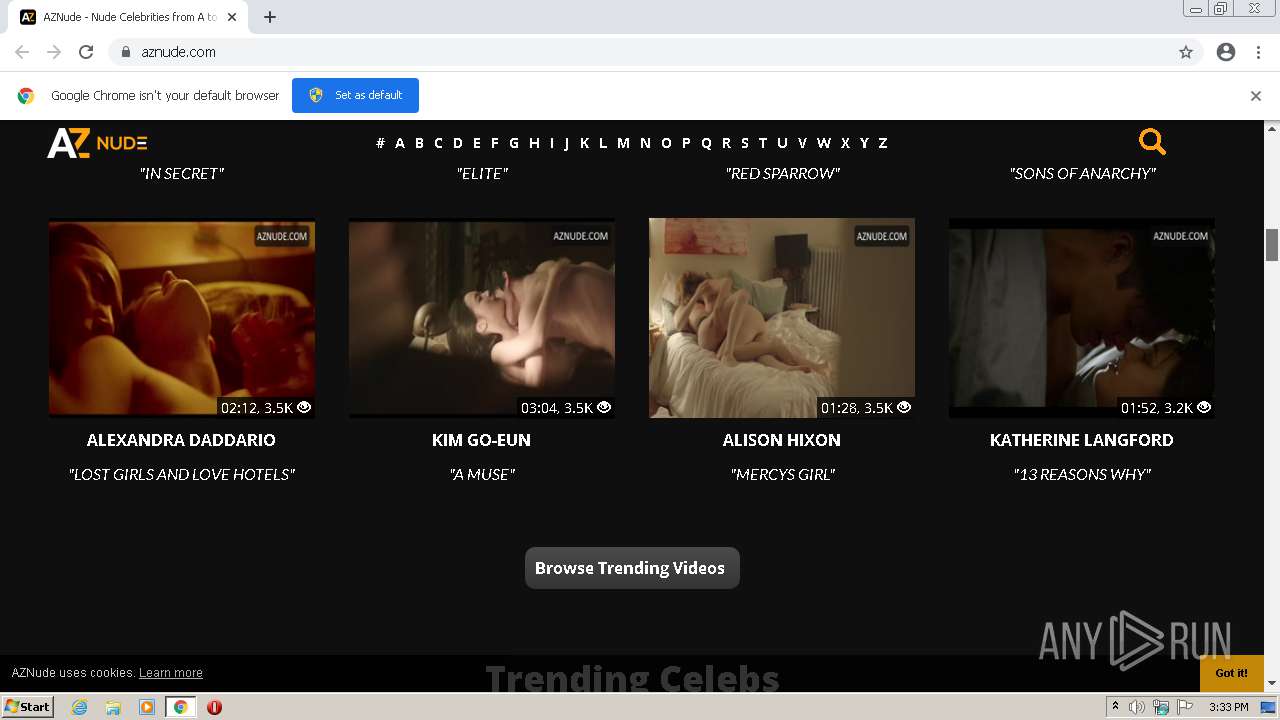
Task: Select letter S in alphabet menu
Action: coord(744,143)
